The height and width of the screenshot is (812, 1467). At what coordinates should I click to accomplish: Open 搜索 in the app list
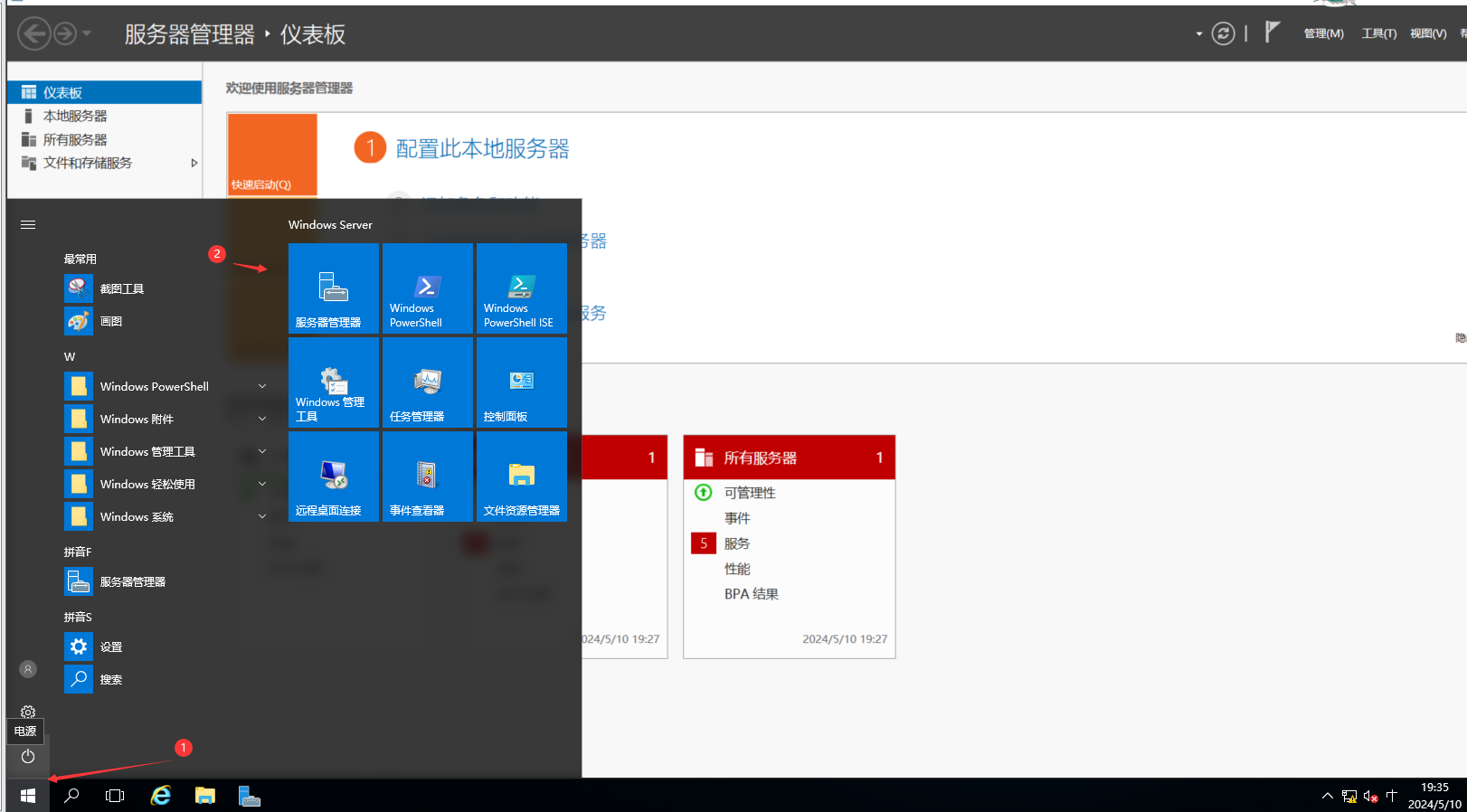click(167, 679)
